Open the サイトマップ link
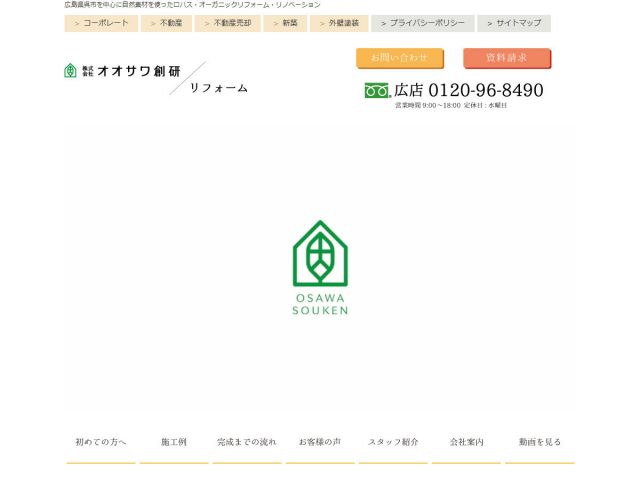This screenshot has height=480, width=640. [514, 23]
